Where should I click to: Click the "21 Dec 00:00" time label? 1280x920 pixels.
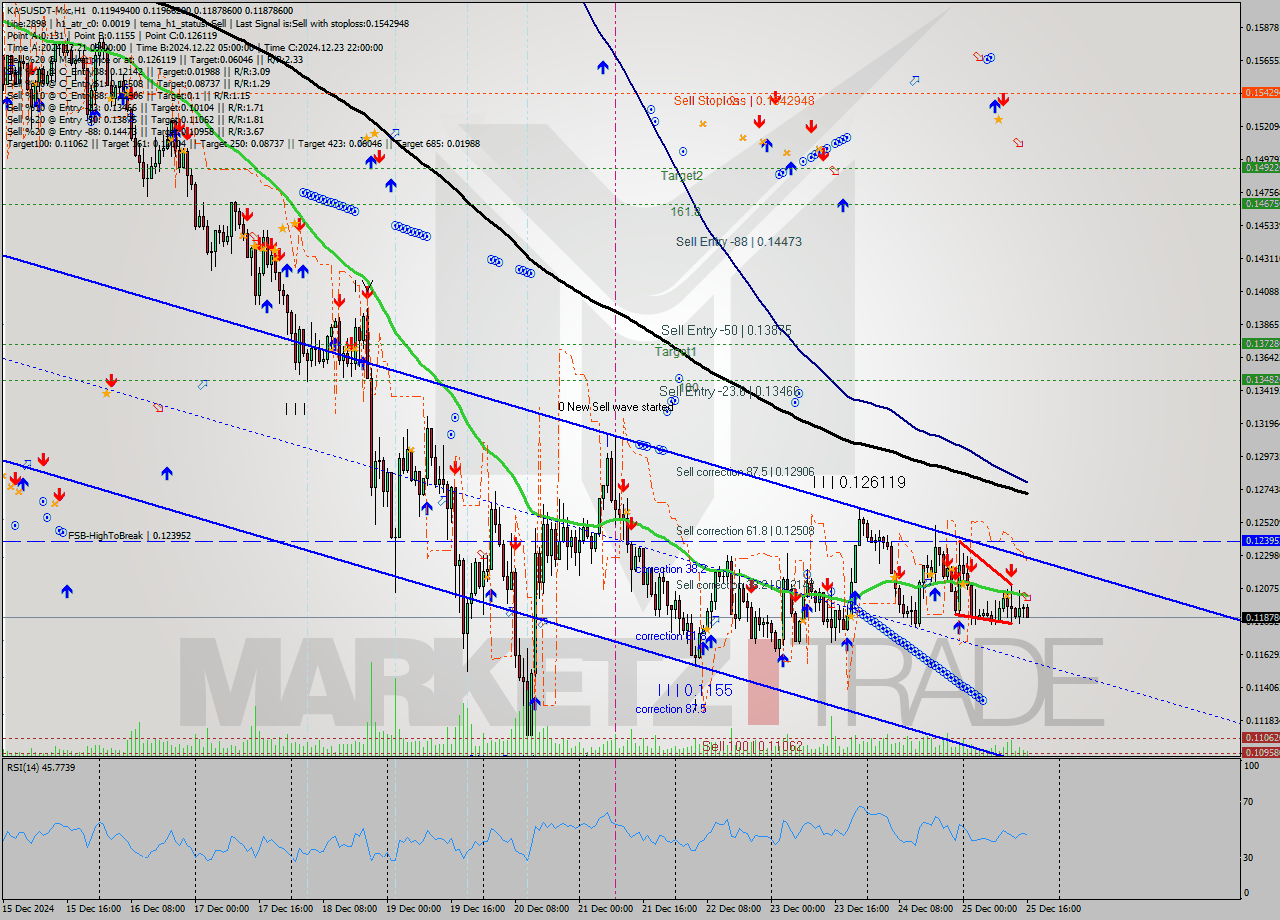point(608,908)
